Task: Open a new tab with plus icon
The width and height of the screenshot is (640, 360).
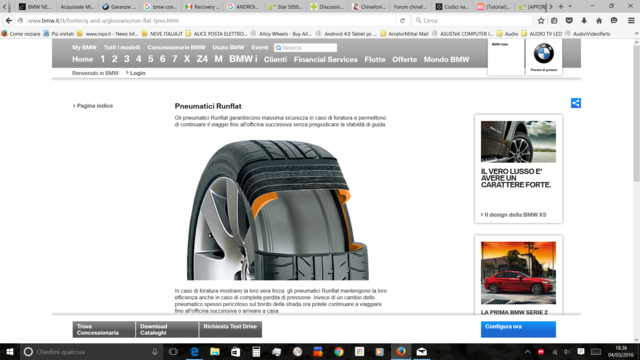Action: 561,7
